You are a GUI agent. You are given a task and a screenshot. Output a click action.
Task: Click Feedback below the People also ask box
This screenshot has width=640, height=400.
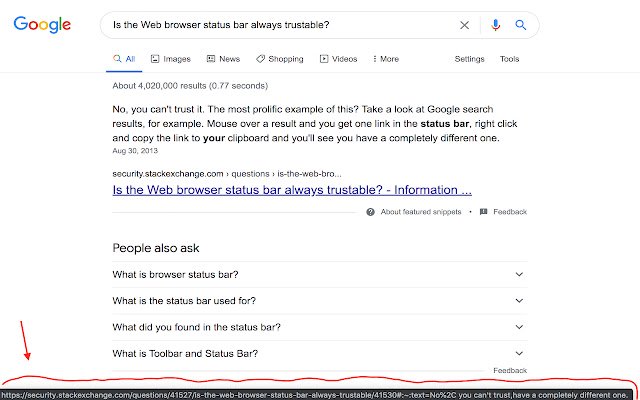[510, 371]
